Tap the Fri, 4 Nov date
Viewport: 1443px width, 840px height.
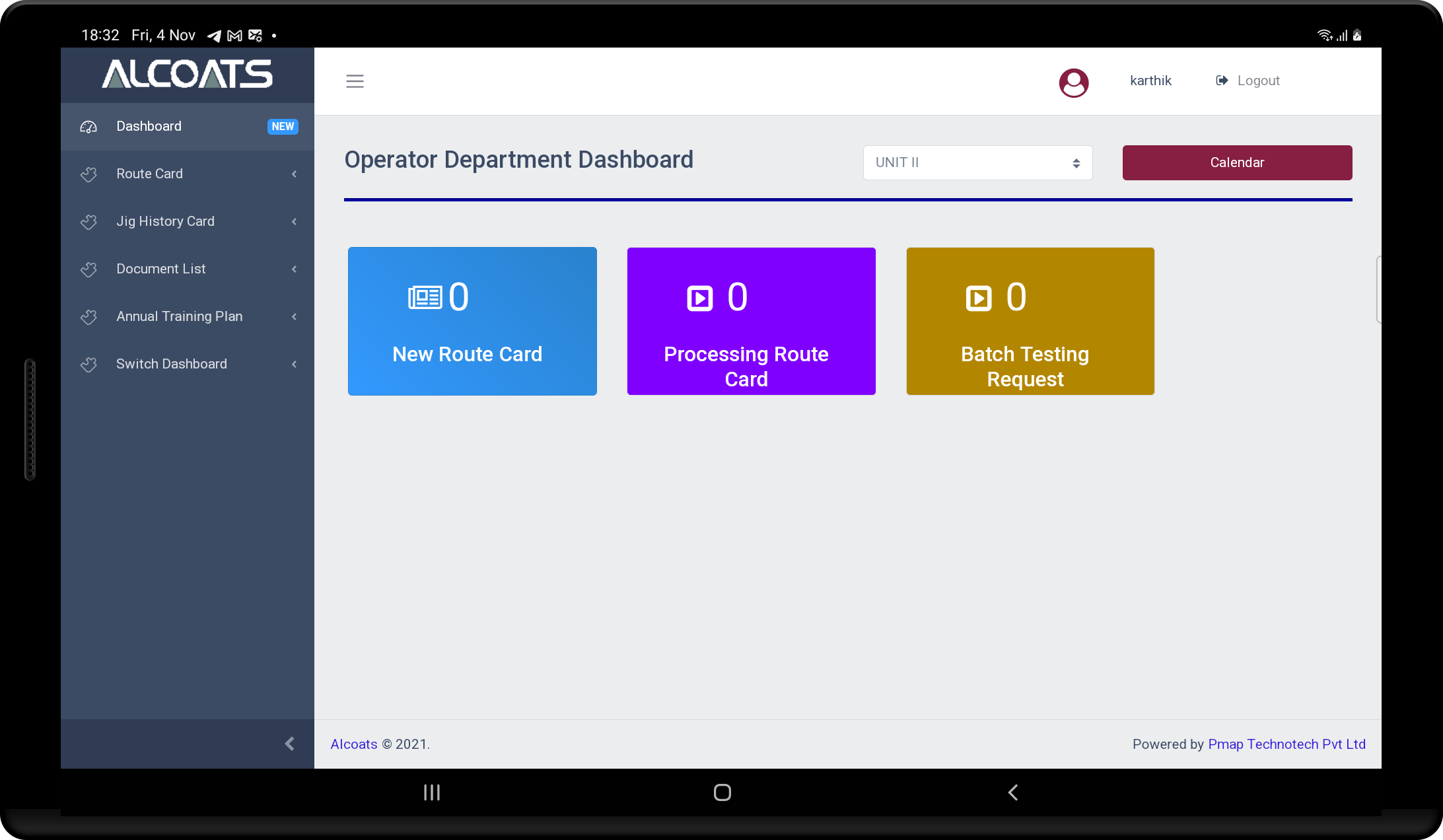point(164,36)
